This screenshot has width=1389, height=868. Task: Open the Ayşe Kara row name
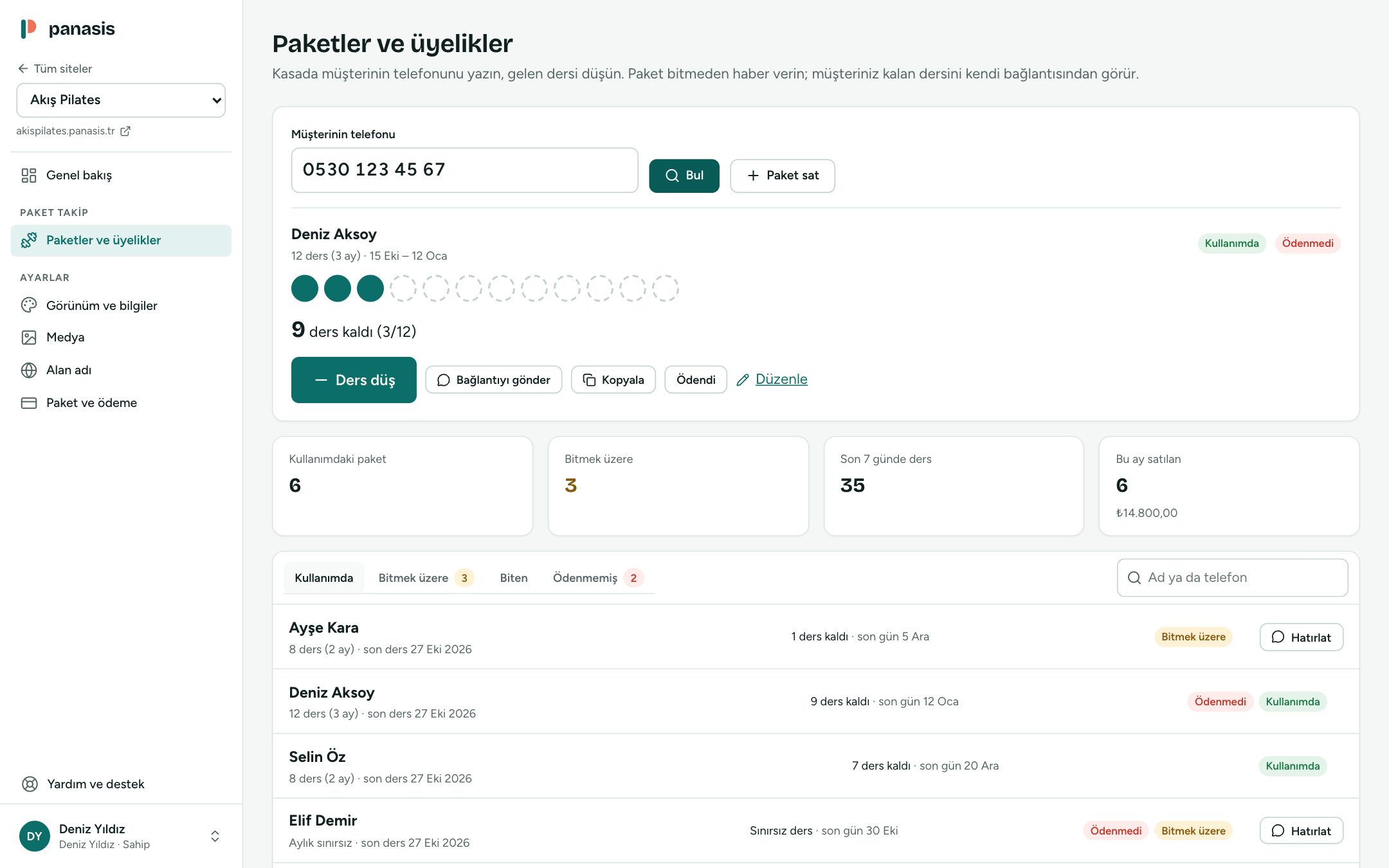click(x=324, y=628)
